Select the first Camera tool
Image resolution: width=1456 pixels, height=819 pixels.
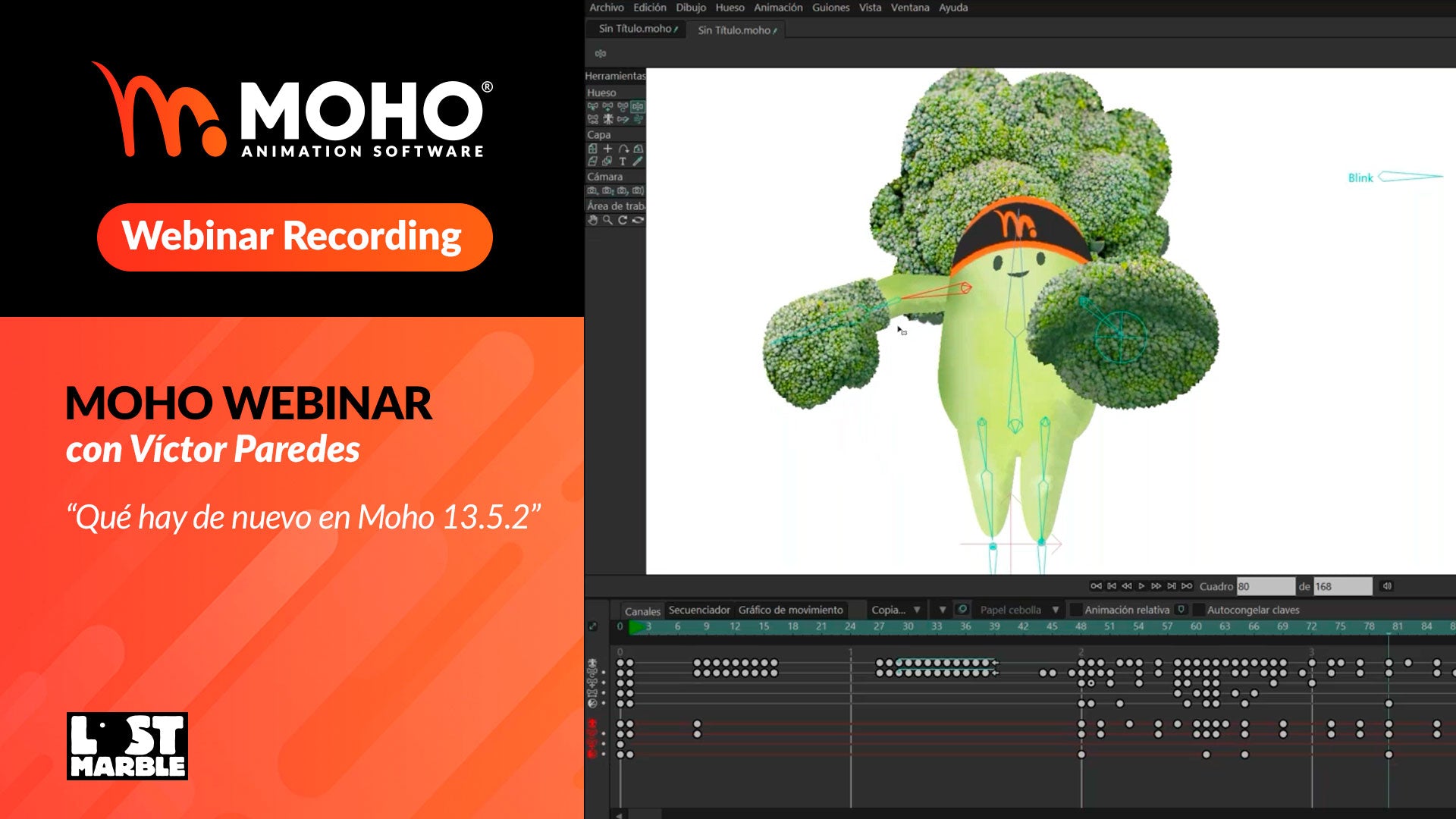click(592, 190)
